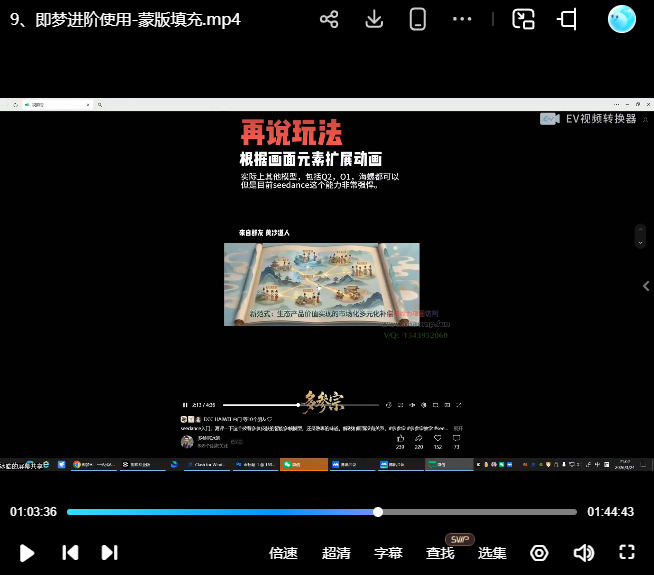Open the send-to-phone icon
This screenshot has width=654, height=575.
point(418,19)
